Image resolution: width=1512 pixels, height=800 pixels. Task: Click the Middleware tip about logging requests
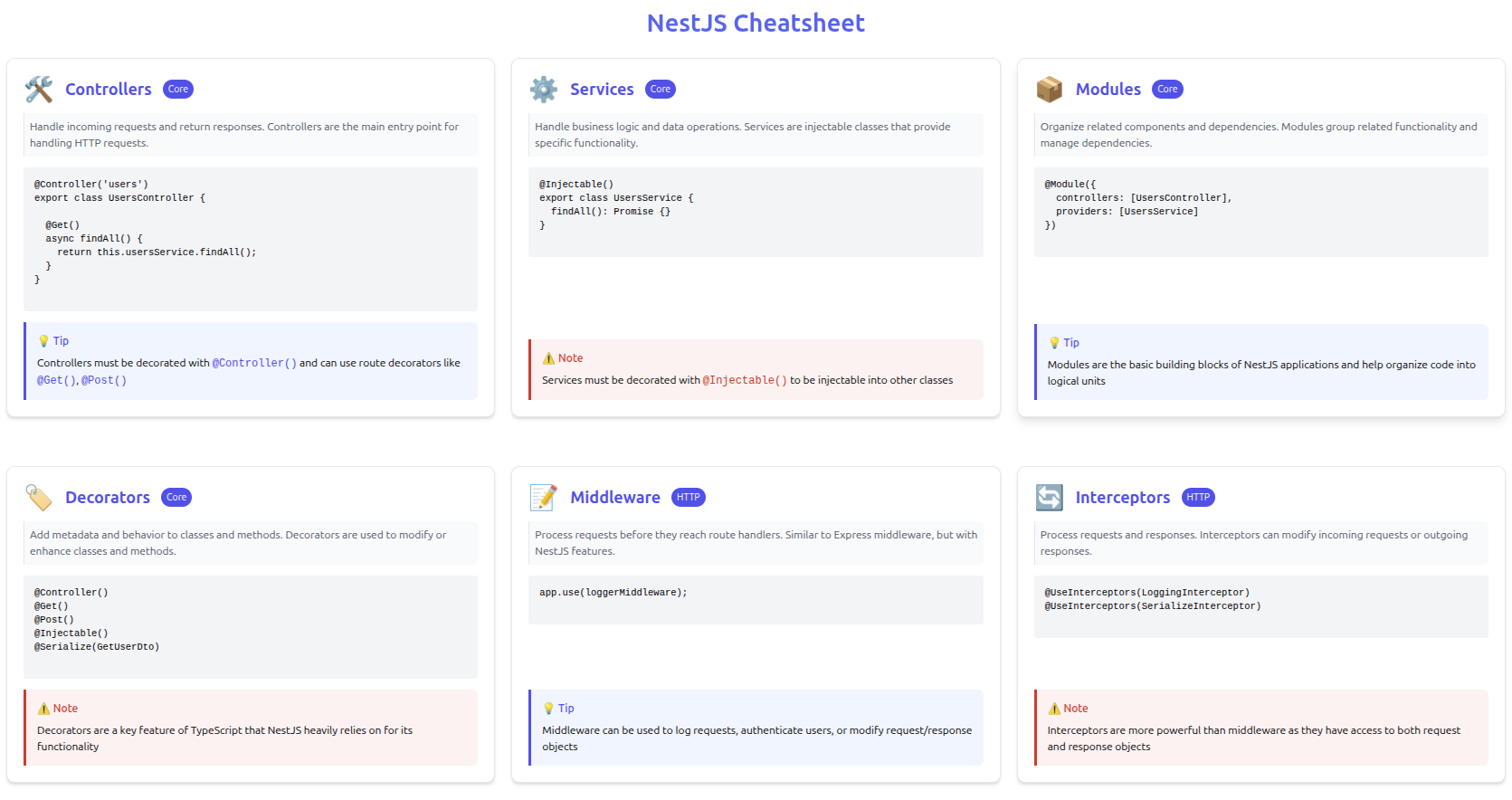[757, 738]
